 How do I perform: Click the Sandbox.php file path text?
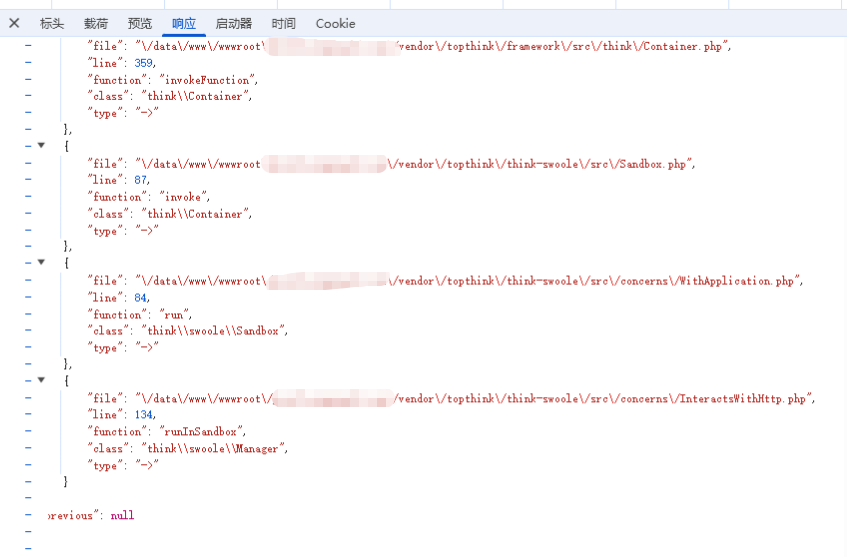pos(414,164)
